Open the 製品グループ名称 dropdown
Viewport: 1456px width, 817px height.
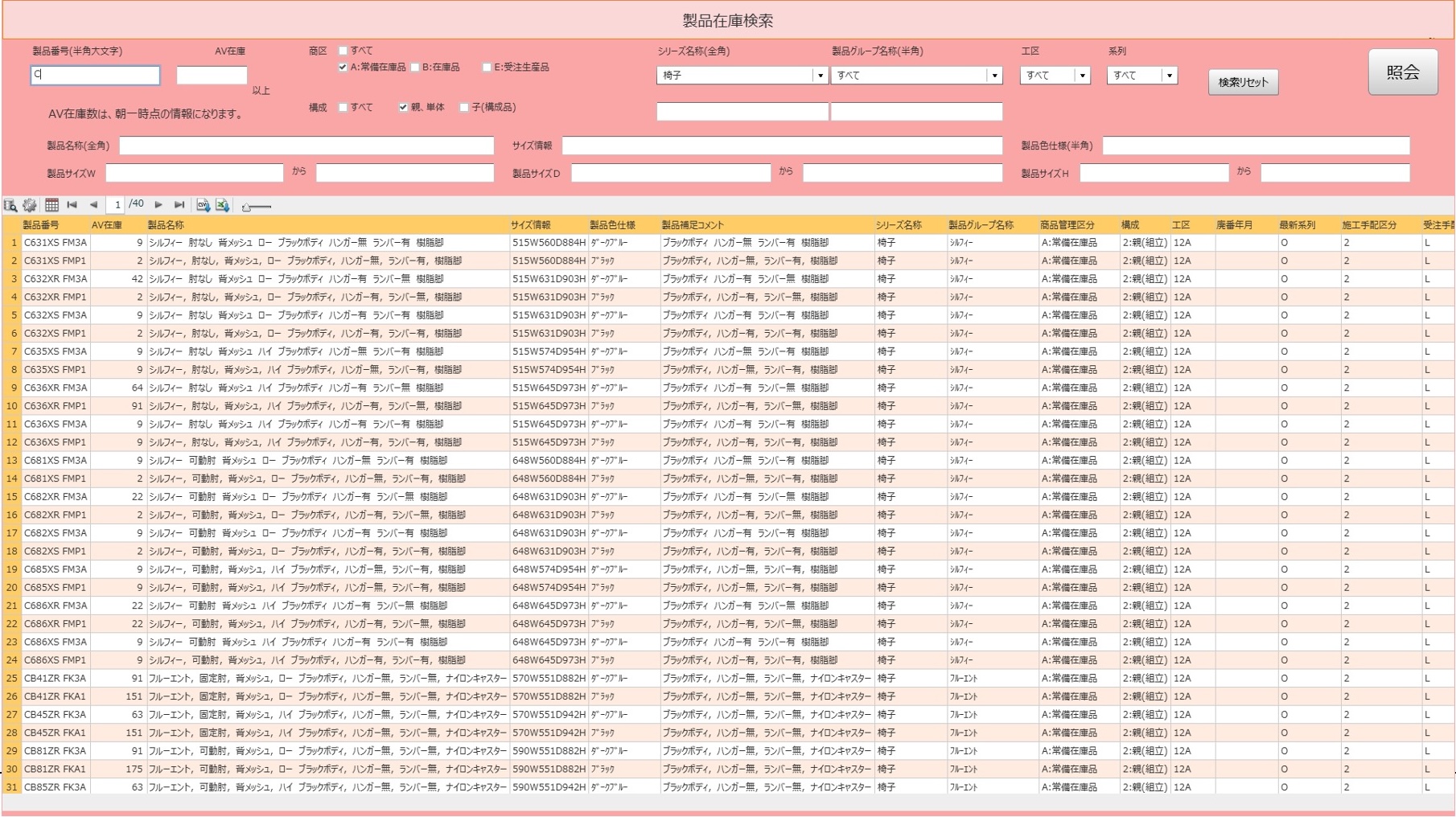tap(916, 76)
